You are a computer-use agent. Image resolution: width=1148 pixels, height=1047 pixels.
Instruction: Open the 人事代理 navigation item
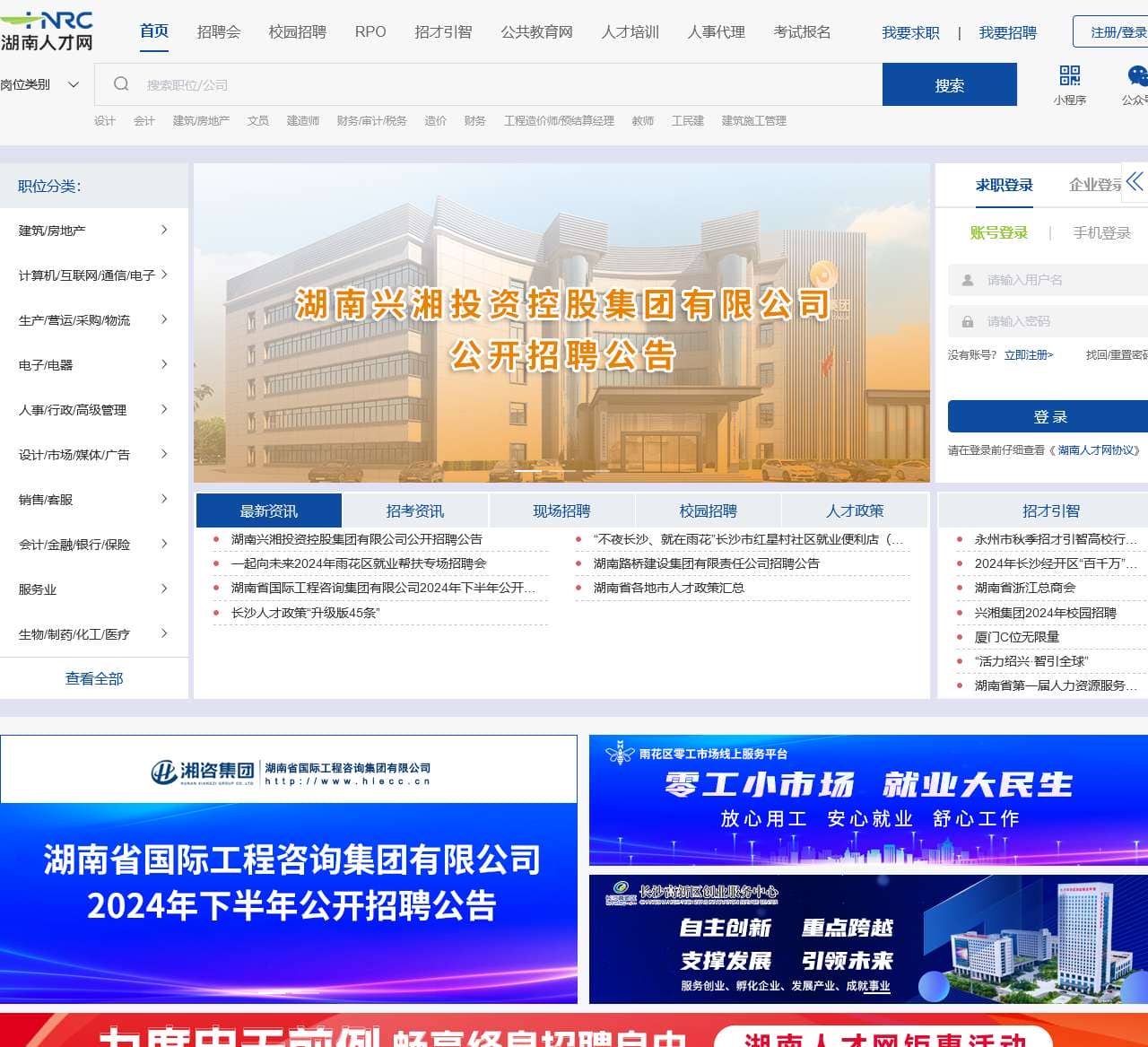pos(716,31)
